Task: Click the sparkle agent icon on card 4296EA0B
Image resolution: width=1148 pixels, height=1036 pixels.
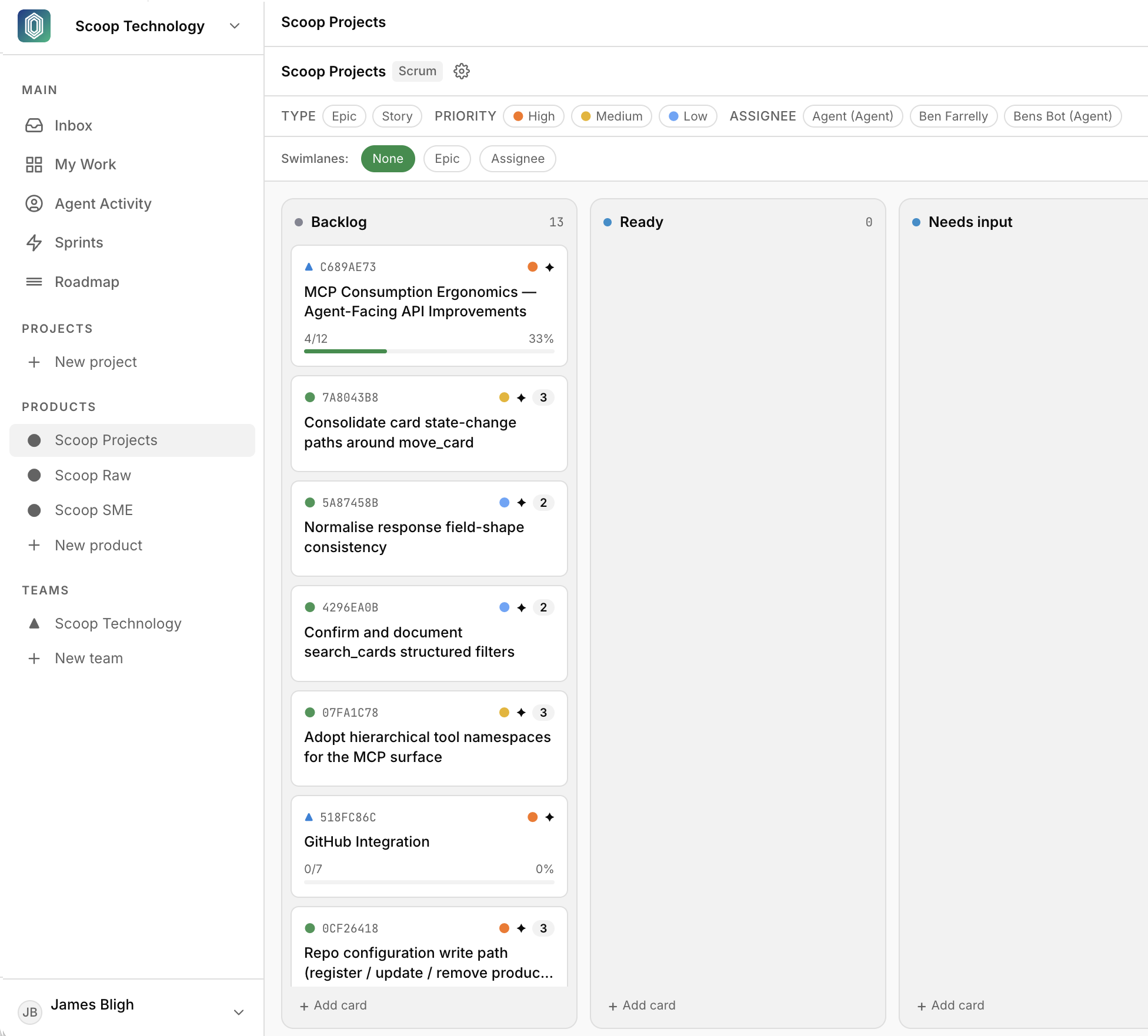Action: 521,607
